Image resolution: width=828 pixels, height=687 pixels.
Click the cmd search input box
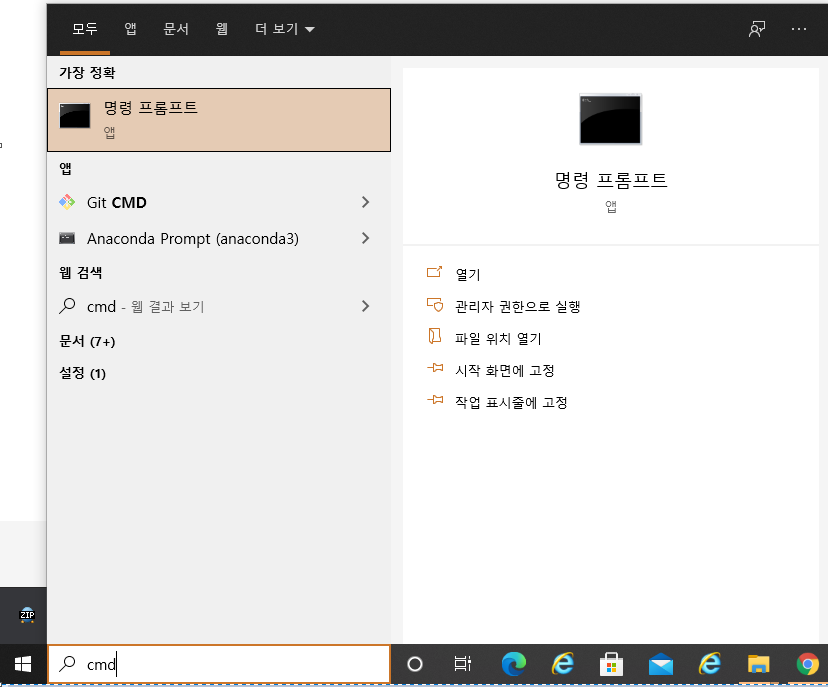219,664
